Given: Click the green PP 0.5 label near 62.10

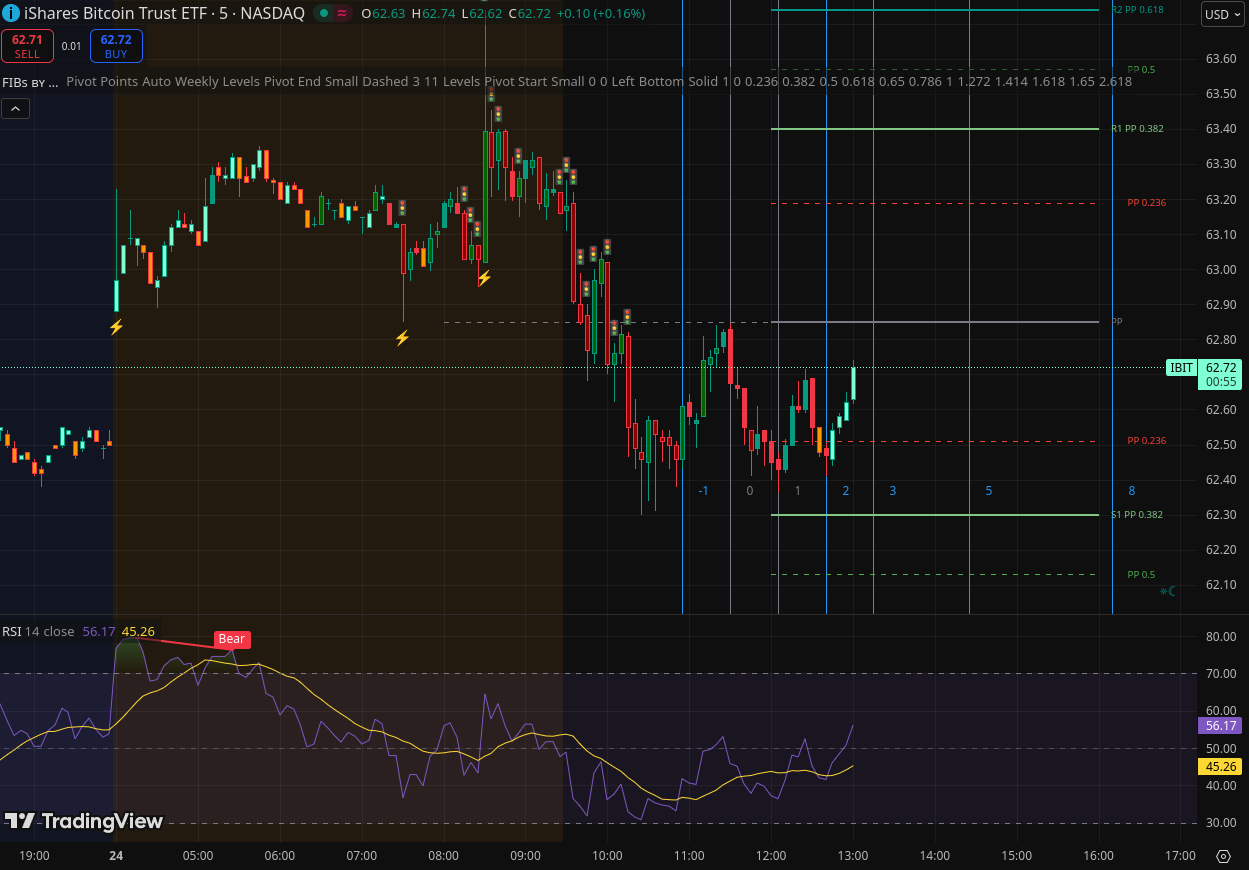Looking at the screenshot, I should 1141,574.
